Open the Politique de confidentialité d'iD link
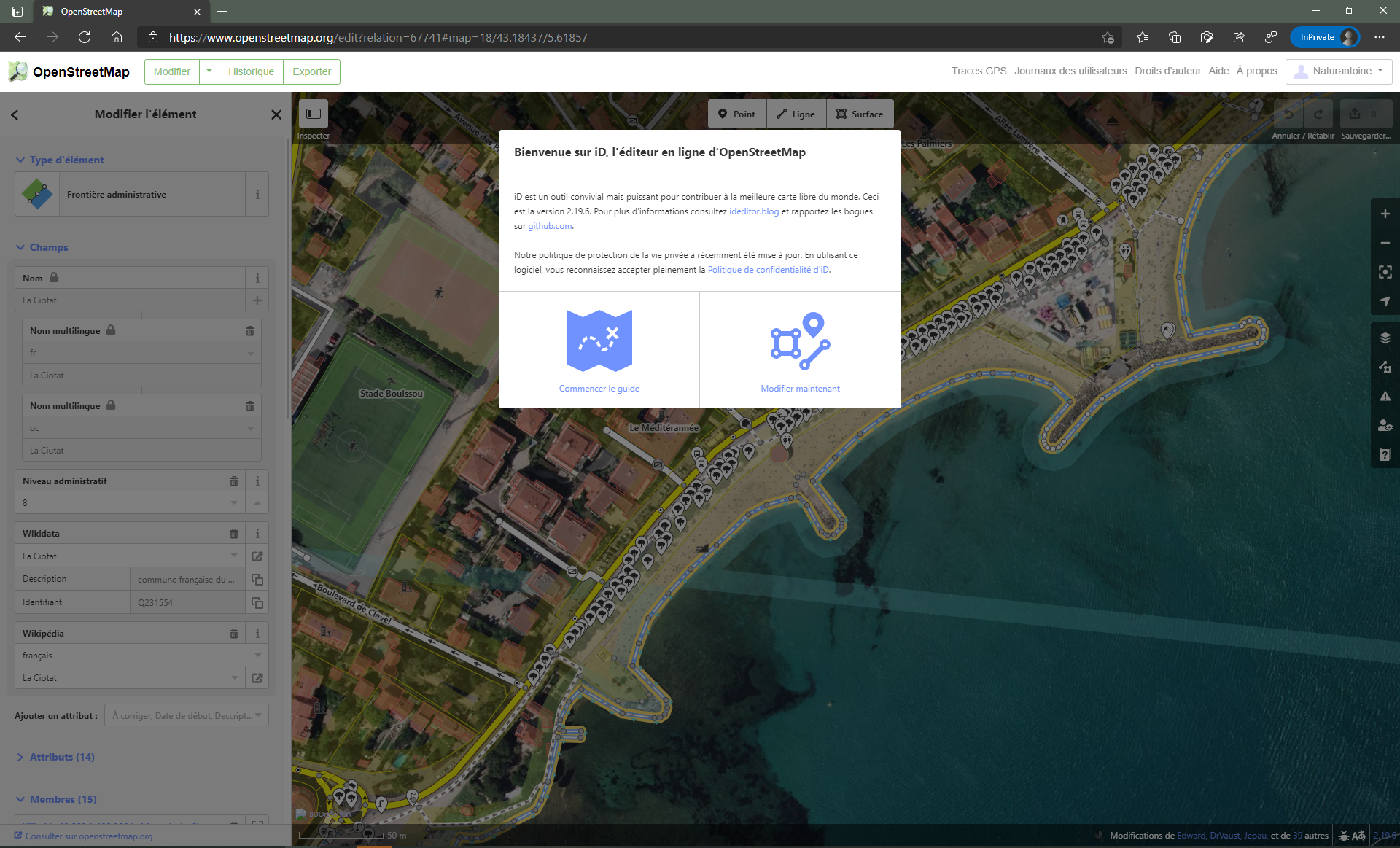The height and width of the screenshot is (848, 1400). pyautogui.click(x=768, y=270)
